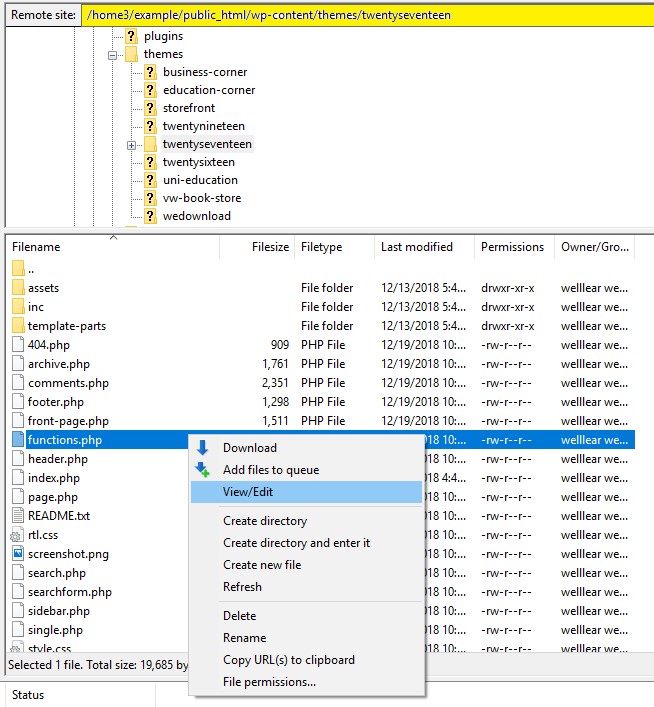Click the screenshot.png image file icon
Image resolution: width=654 pixels, height=707 pixels.
(18, 554)
